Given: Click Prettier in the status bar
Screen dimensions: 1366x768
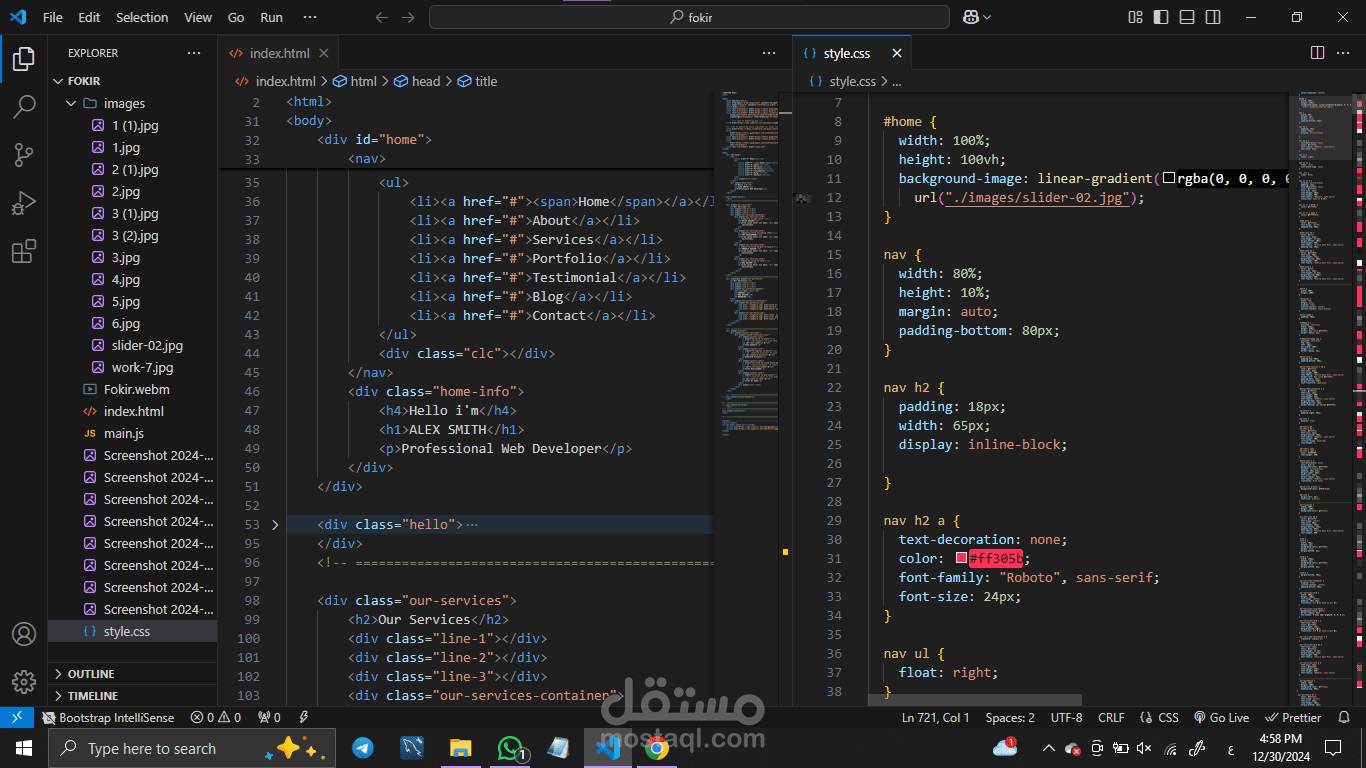Looking at the screenshot, I should point(1293,718).
